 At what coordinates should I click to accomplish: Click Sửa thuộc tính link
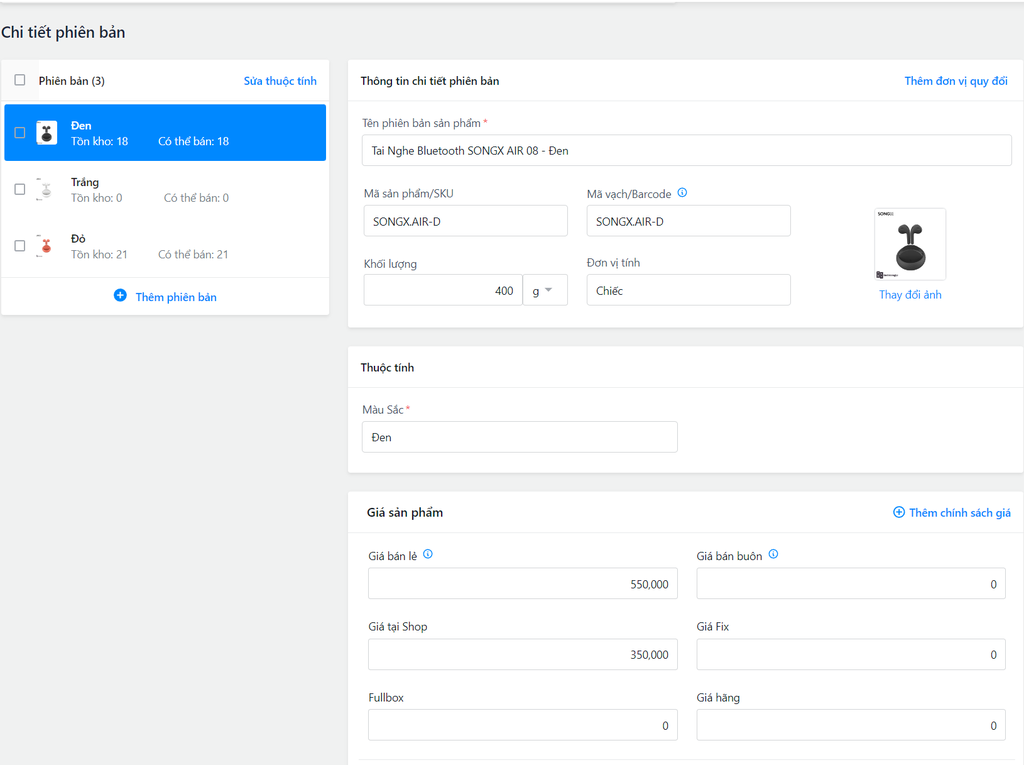point(280,81)
